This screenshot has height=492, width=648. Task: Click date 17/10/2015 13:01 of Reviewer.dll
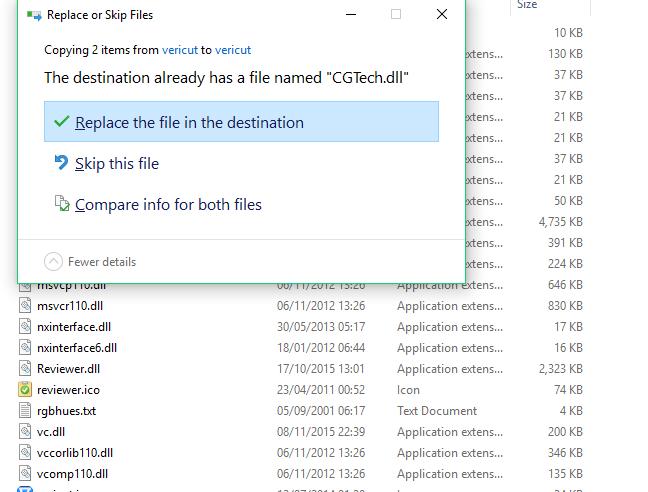[x=321, y=369]
